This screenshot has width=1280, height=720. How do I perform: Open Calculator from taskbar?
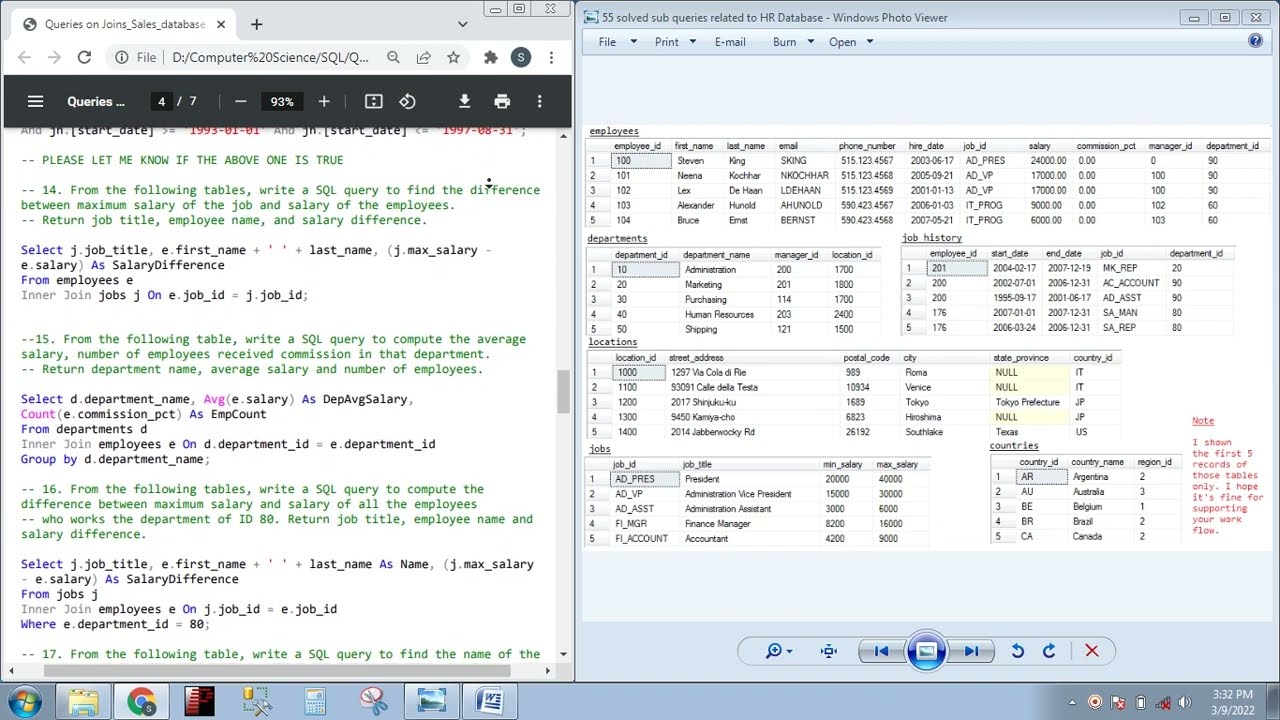315,701
